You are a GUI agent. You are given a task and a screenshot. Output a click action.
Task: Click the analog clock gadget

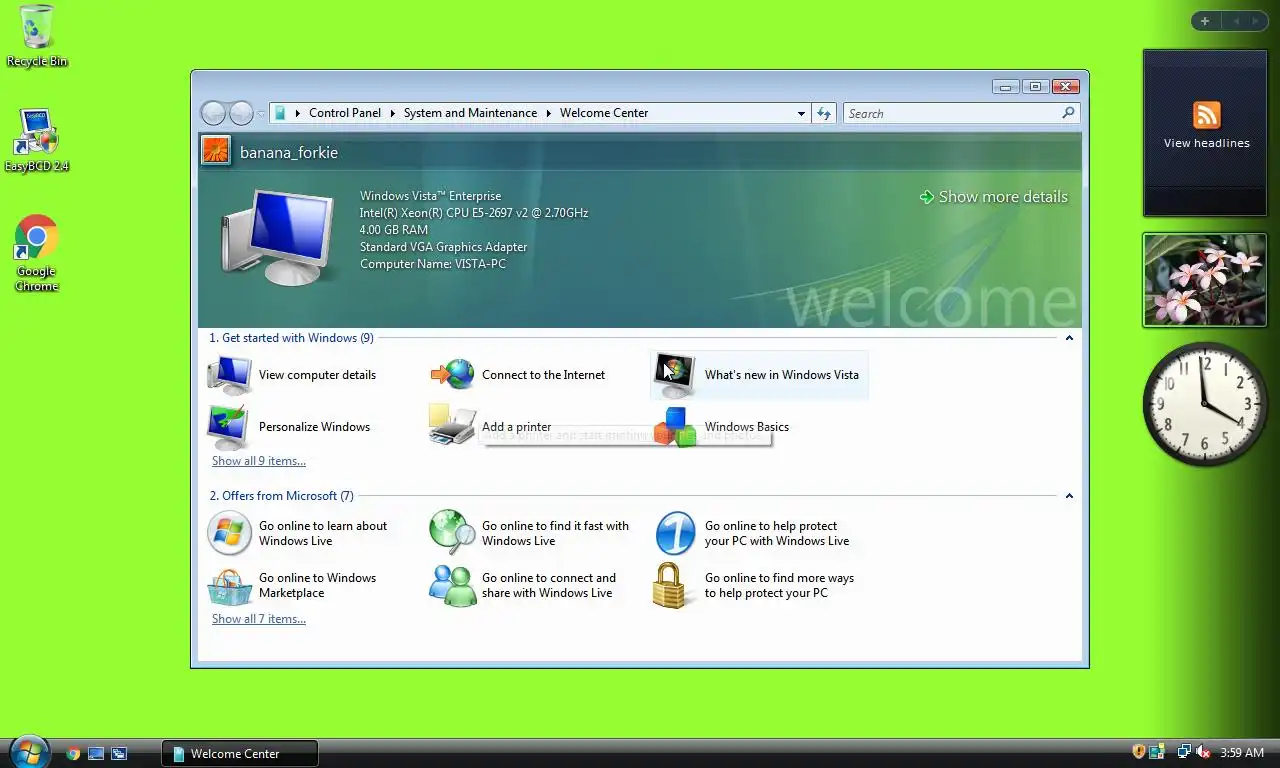coord(1205,404)
